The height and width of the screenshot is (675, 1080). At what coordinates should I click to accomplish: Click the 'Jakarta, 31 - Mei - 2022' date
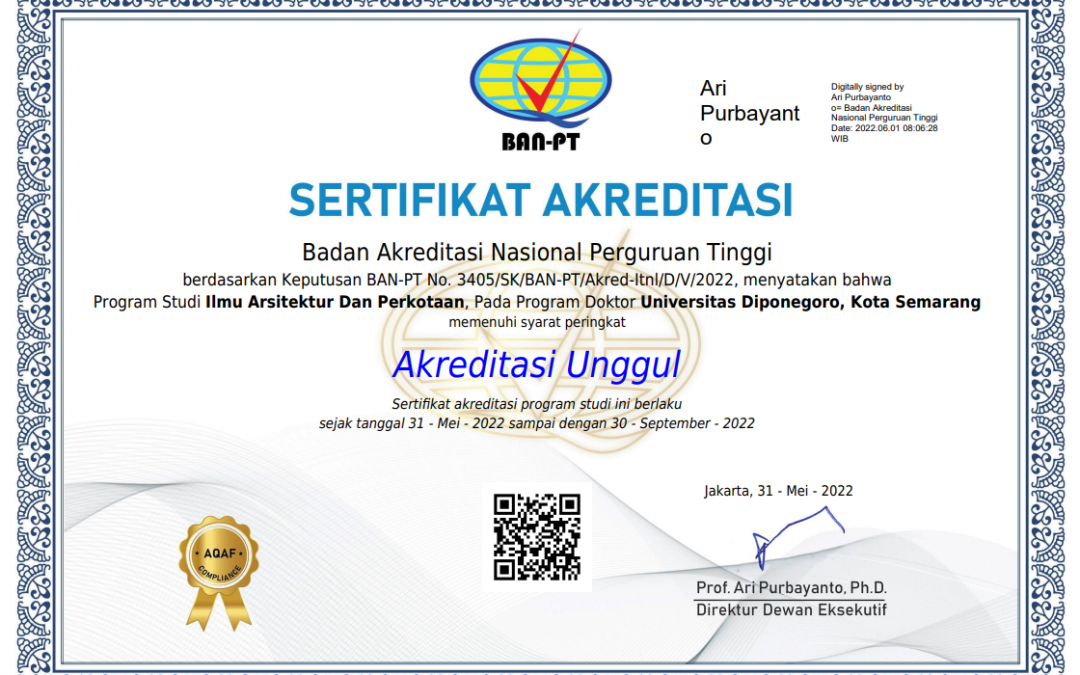pos(778,490)
